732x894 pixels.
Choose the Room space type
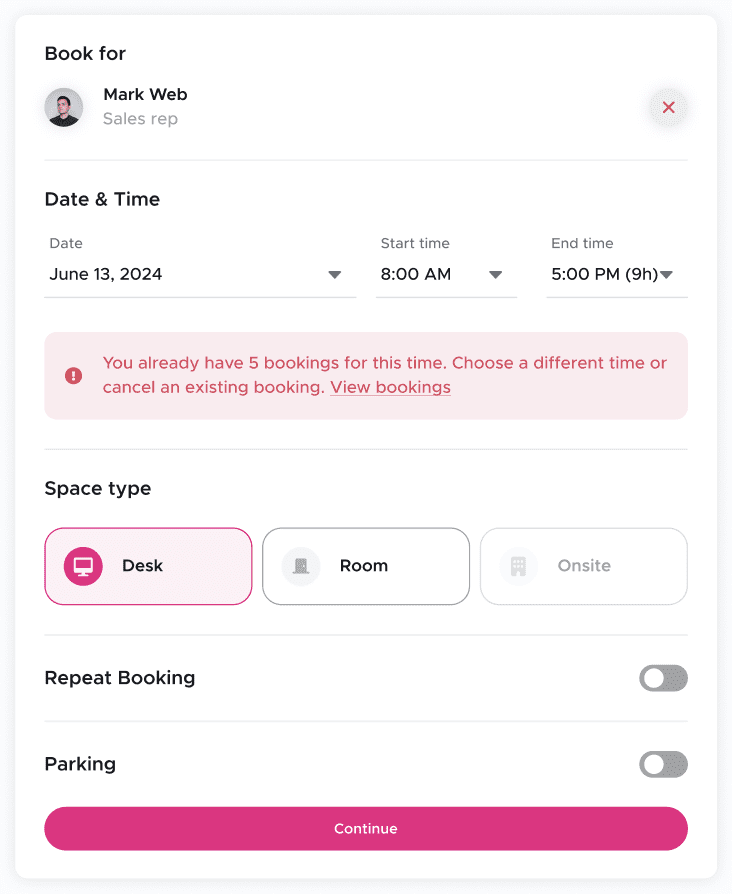tap(366, 566)
